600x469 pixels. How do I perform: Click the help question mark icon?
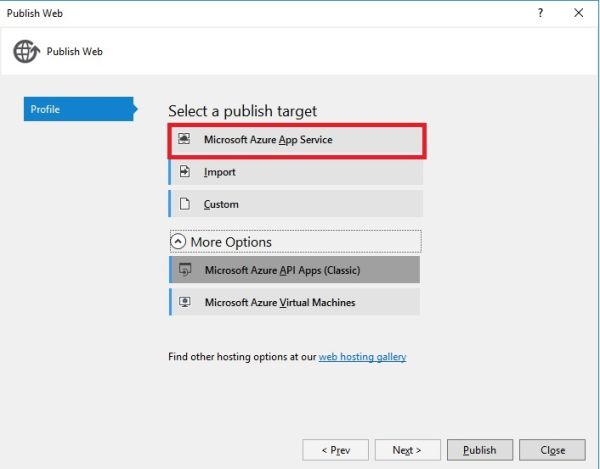541,13
